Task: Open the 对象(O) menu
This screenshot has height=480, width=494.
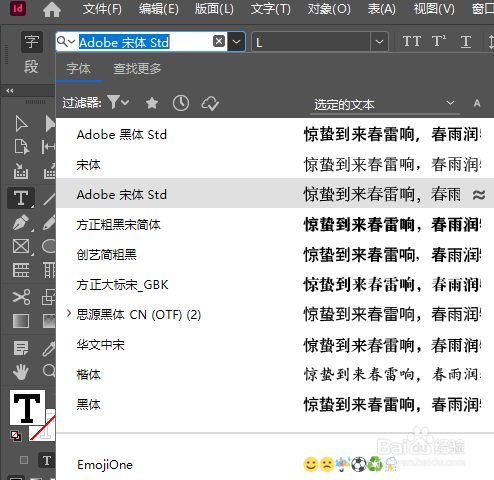Action: 329,9
